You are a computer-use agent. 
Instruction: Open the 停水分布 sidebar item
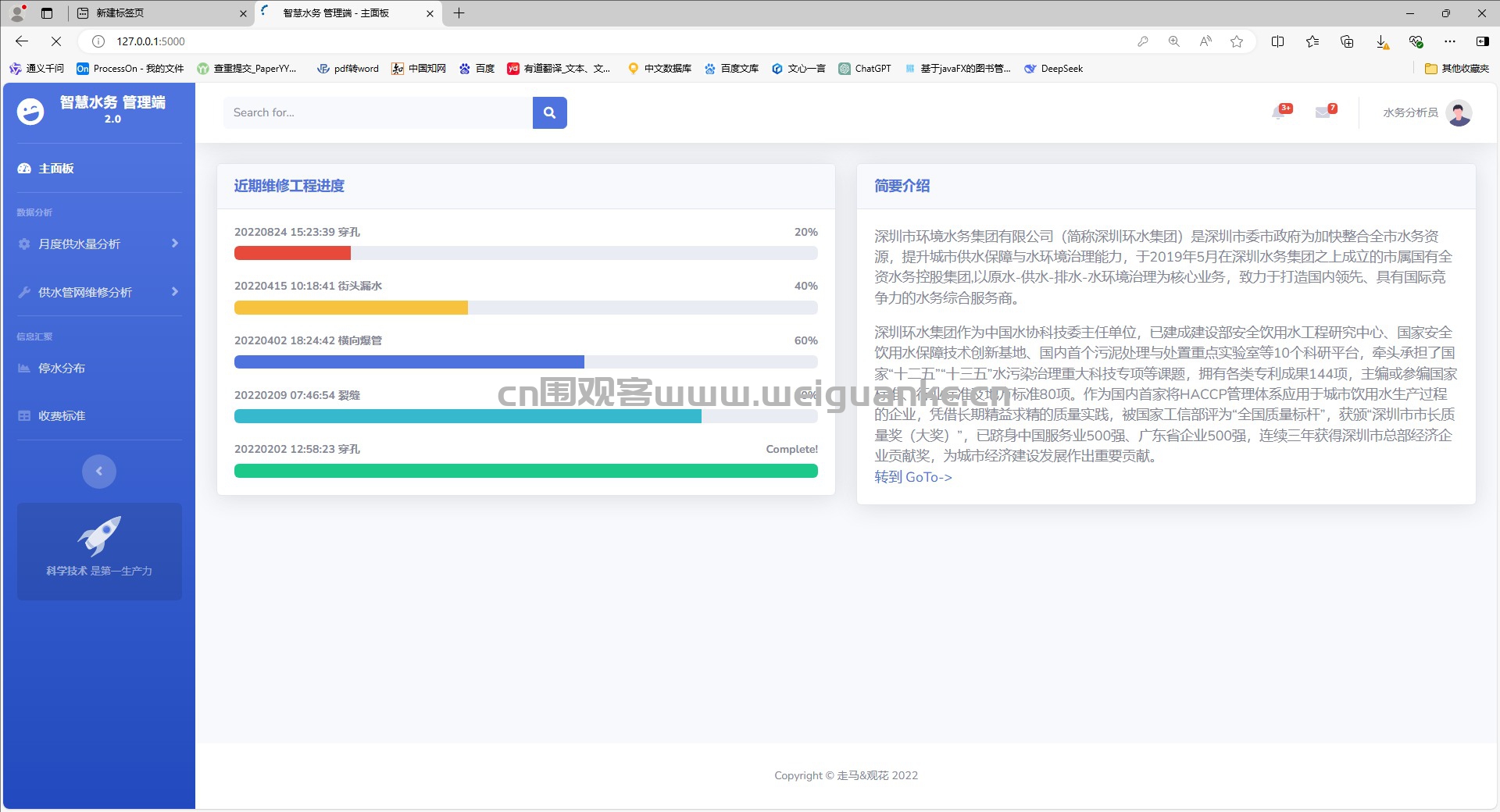52,368
